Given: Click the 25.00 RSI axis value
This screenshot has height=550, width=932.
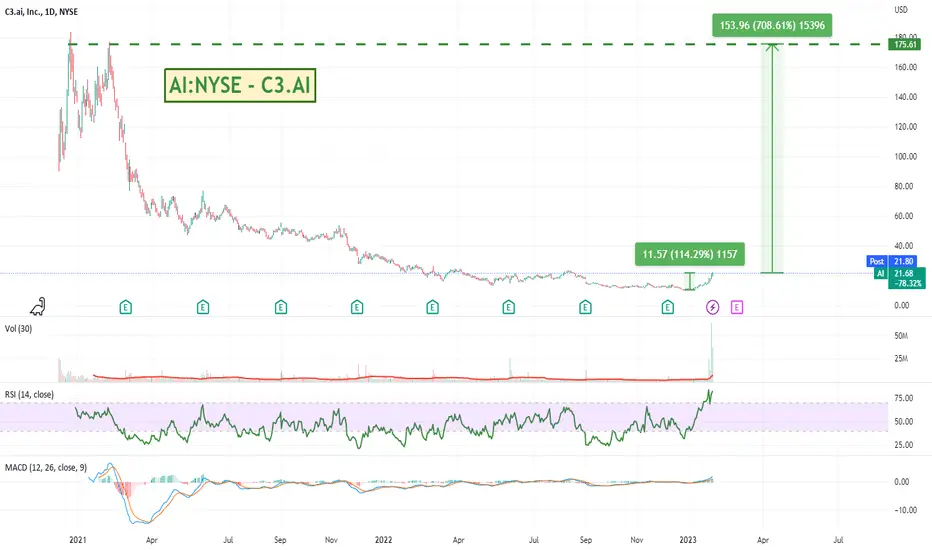Looking at the screenshot, I should click(x=903, y=445).
